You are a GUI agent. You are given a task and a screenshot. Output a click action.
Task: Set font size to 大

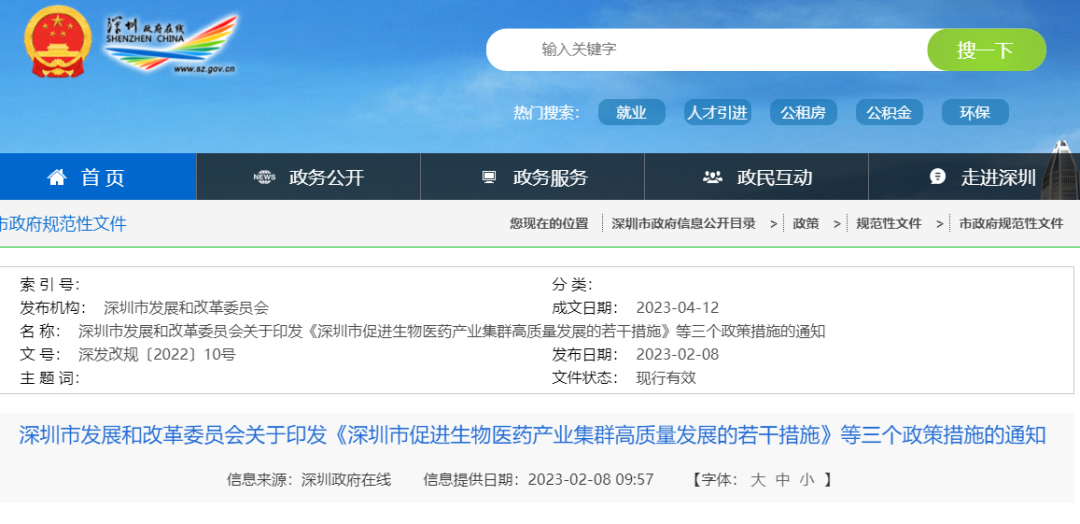(758, 480)
